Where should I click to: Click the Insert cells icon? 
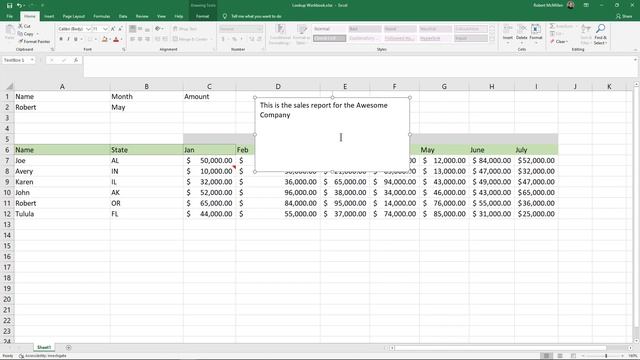pyautogui.click(x=508, y=29)
